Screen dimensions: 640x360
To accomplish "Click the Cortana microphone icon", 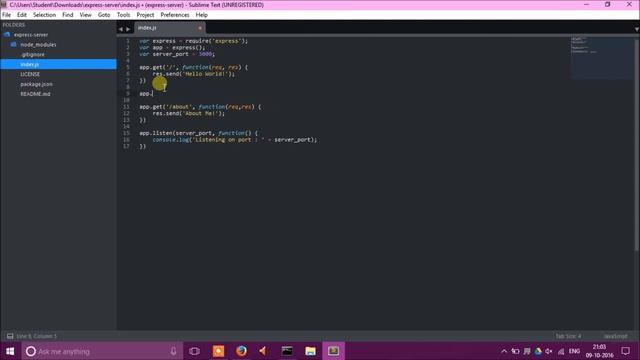I will 173,351.
